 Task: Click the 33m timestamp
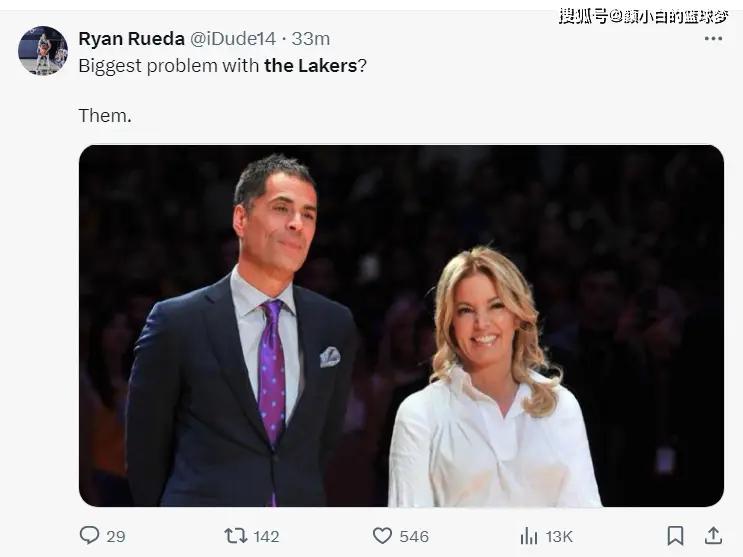pyautogui.click(x=311, y=38)
